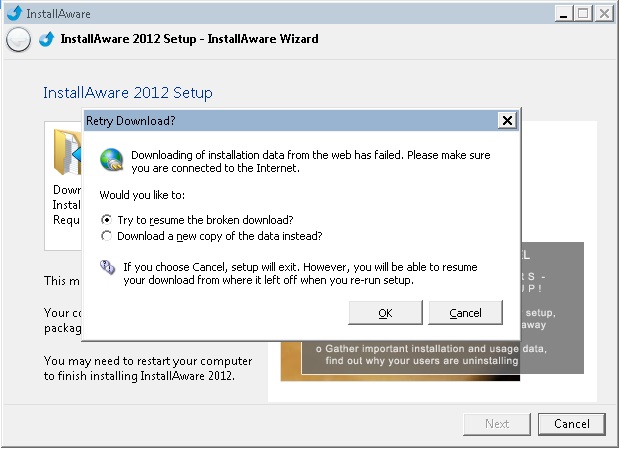Click Cancel in the Retry Download dialog
Image resolution: width=619 pixels, height=449 pixels.
coord(465,313)
